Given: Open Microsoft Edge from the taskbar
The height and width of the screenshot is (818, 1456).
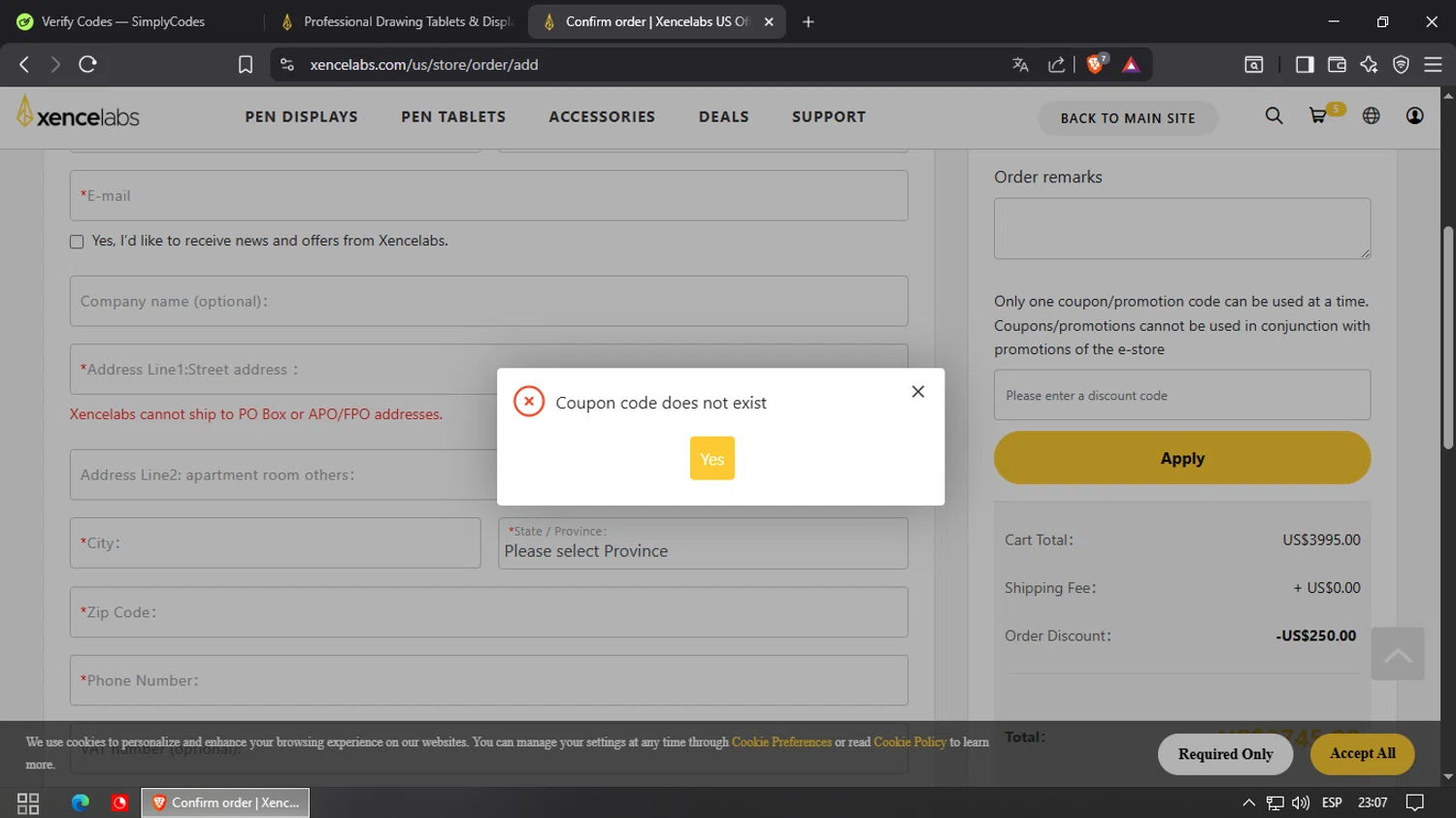Looking at the screenshot, I should (x=81, y=802).
